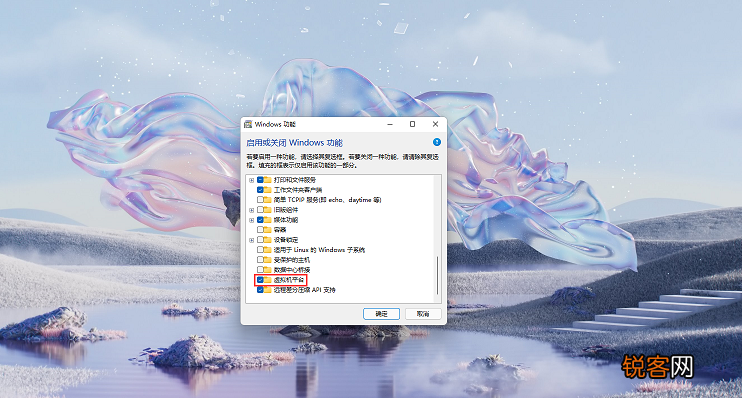Click the folder icon beside 打印和文件服务
Image resolution: width=742 pixels, height=398 pixels.
click(x=268, y=180)
